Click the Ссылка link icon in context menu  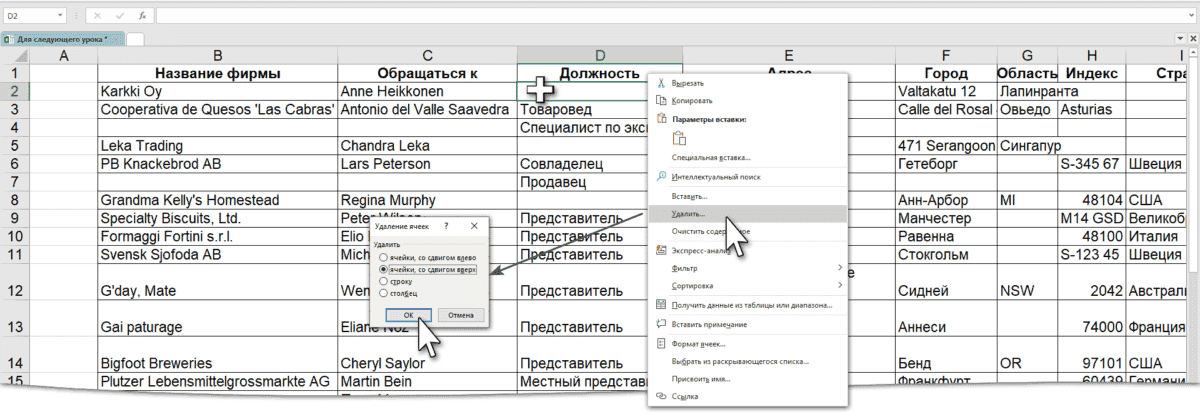660,397
